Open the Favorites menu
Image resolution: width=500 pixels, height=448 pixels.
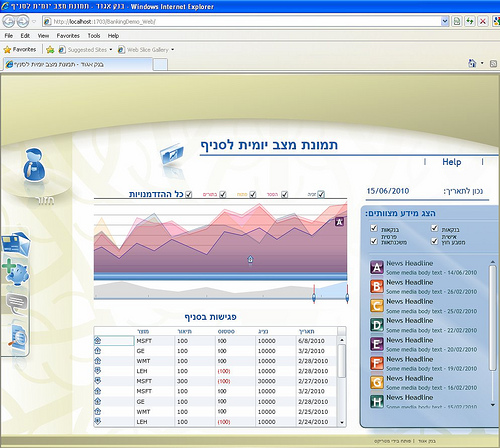point(68,36)
